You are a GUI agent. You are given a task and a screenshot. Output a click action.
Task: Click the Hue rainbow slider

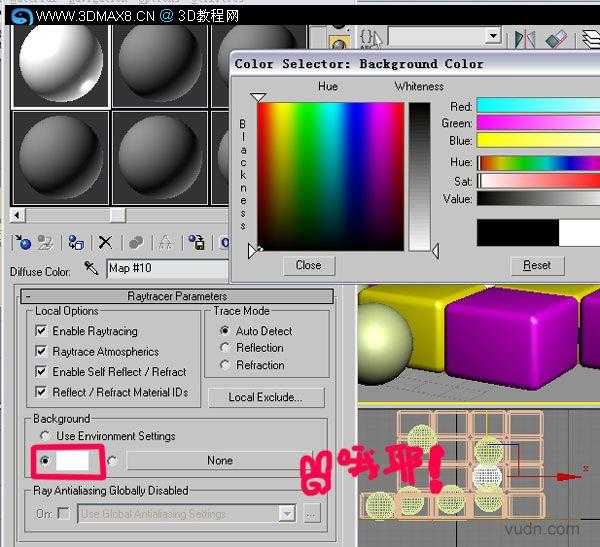(x=538, y=163)
